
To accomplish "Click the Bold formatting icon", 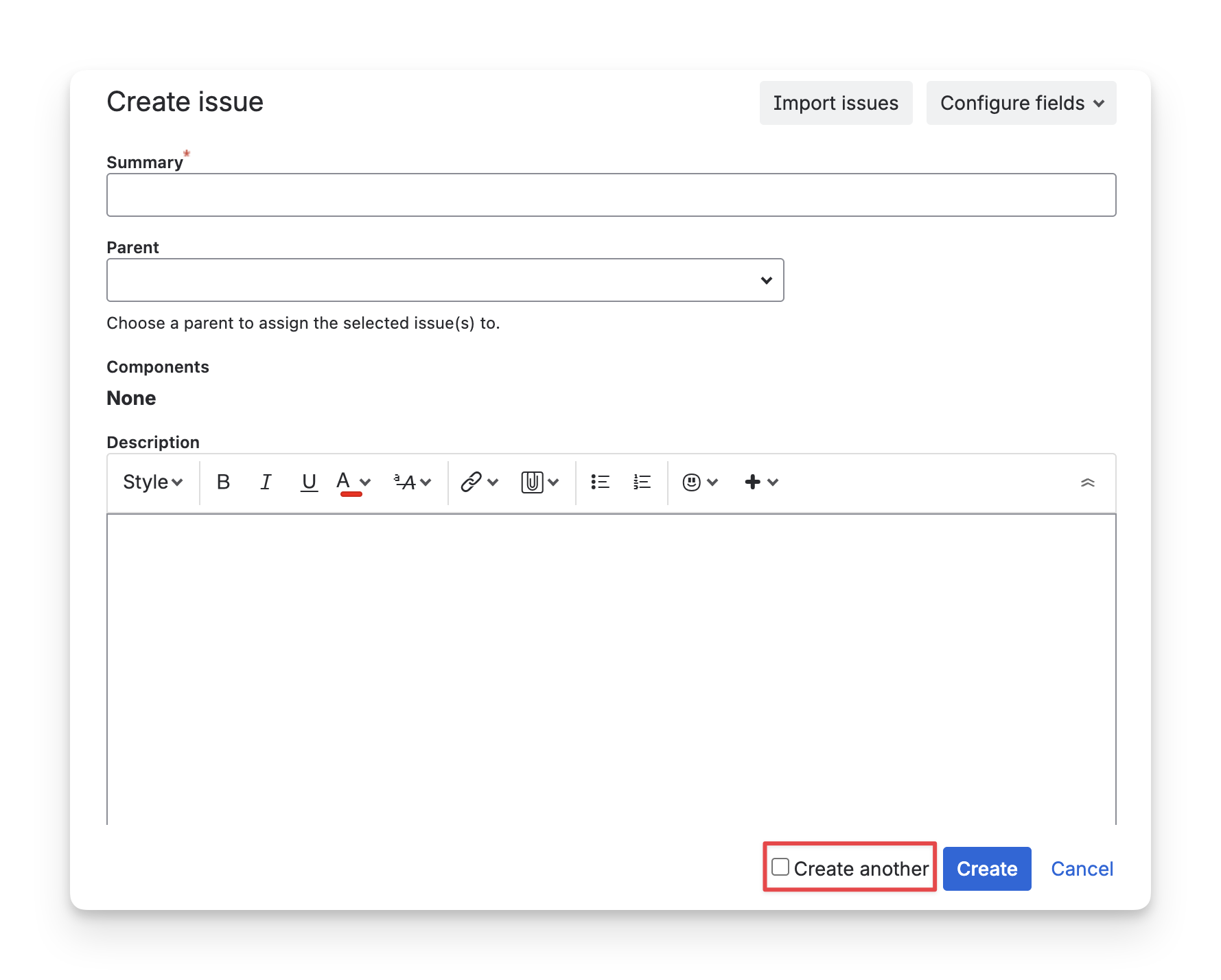I will click(x=223, y=482).
